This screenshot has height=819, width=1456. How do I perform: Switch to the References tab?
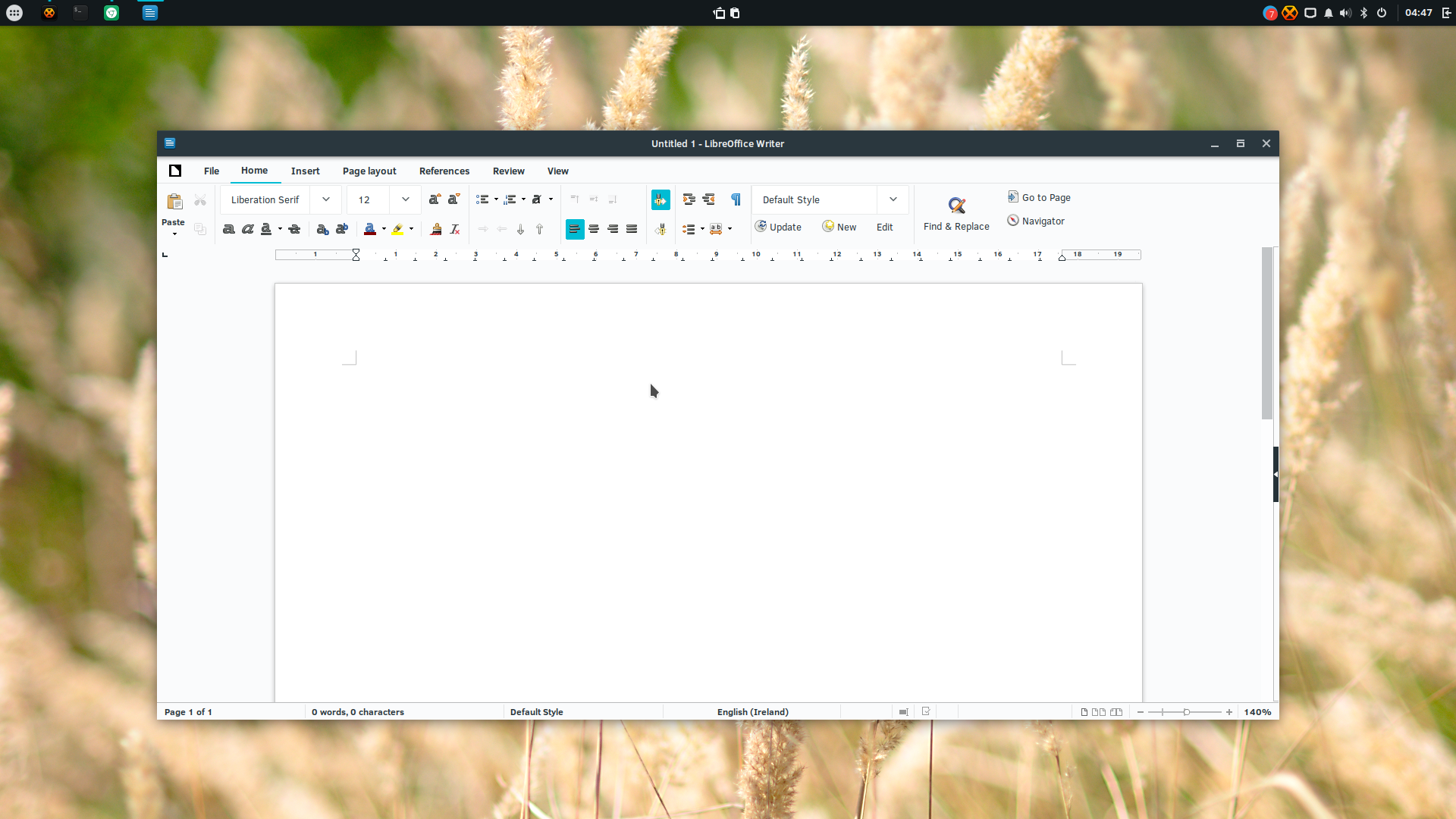coord(444,171)
